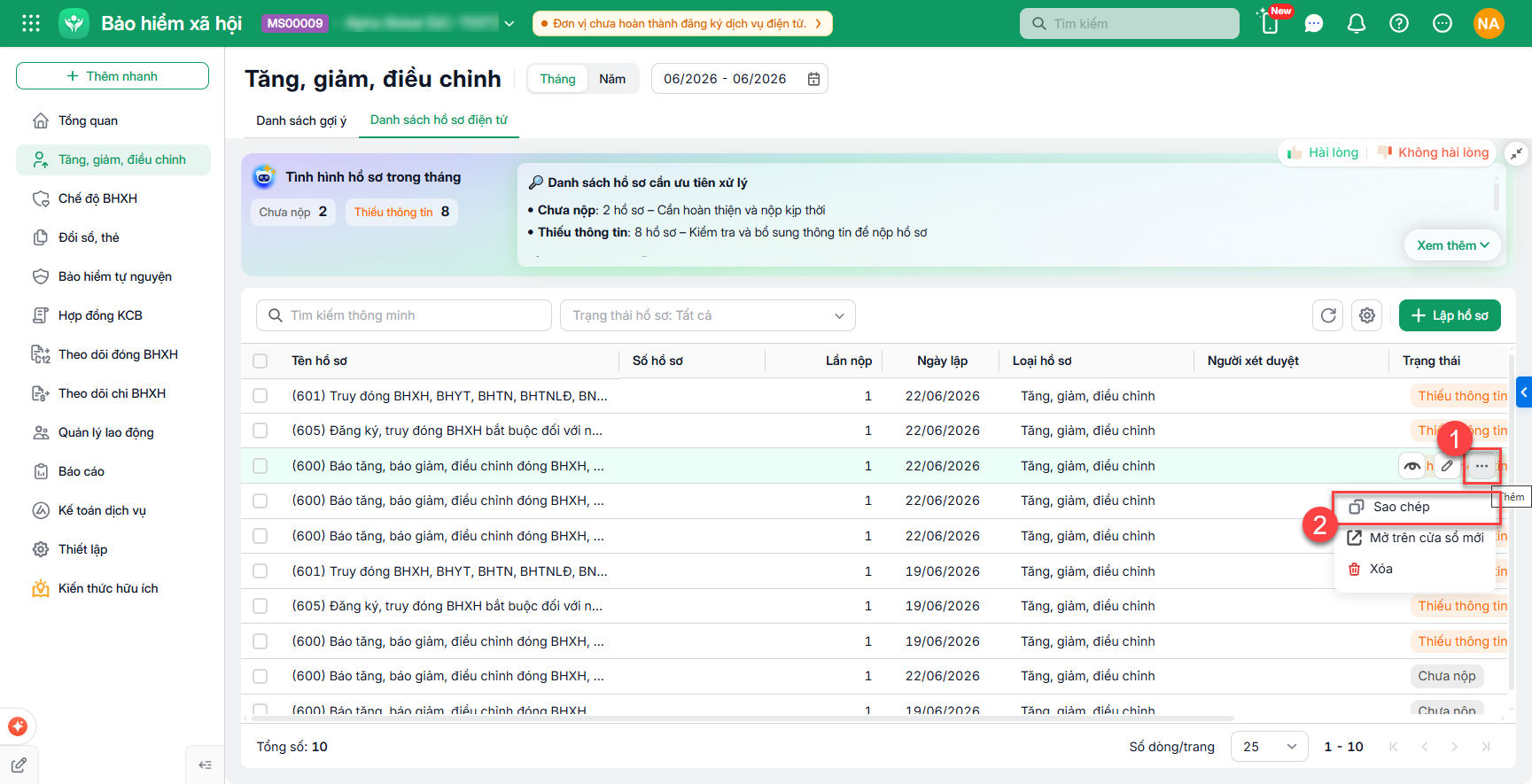The width and height of the screenshot is (1532, 784).
Task: Open the more options circle icon in header
Action: [1443, 24]
